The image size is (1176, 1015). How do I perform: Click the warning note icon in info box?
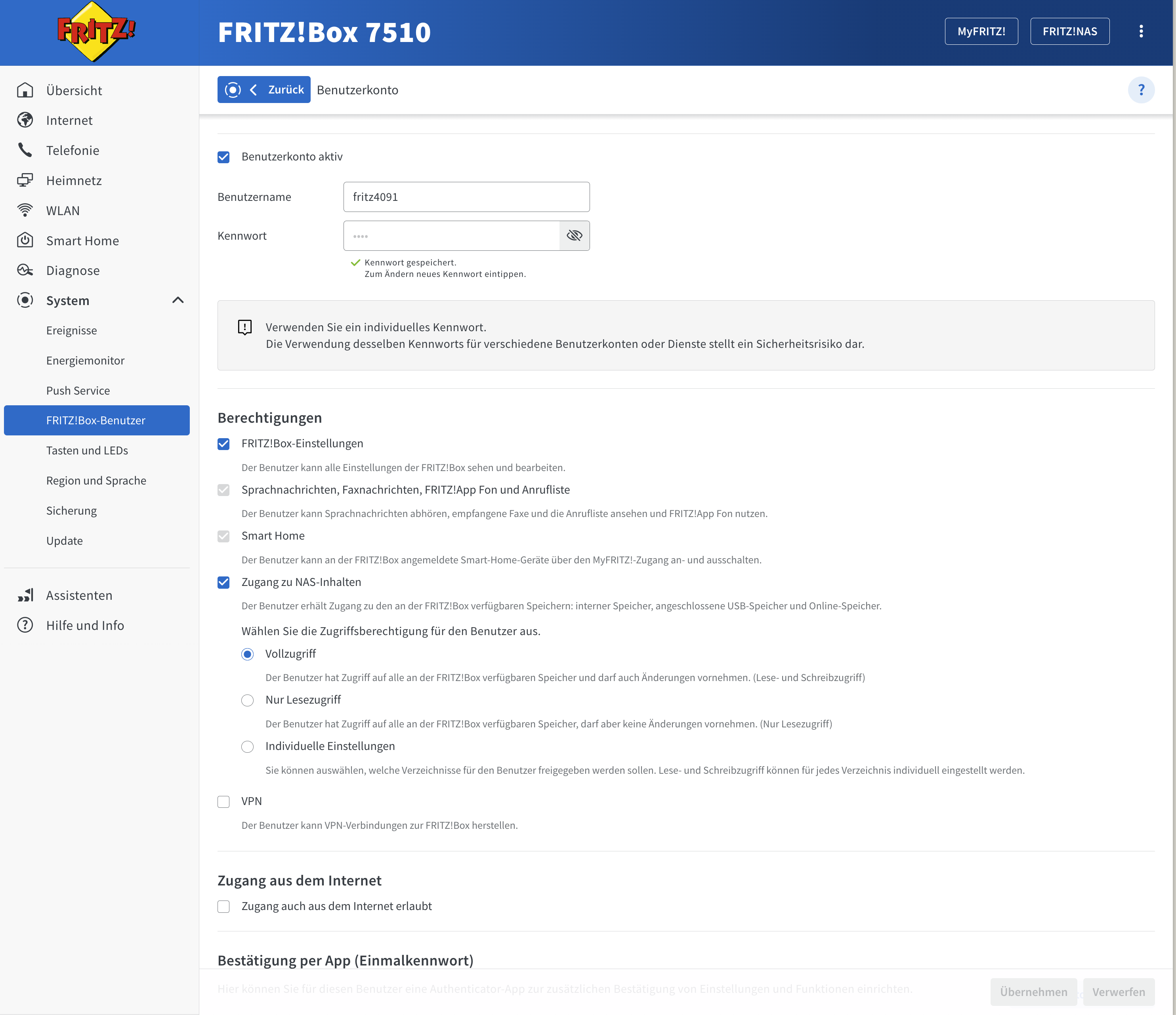click(244, 327)
